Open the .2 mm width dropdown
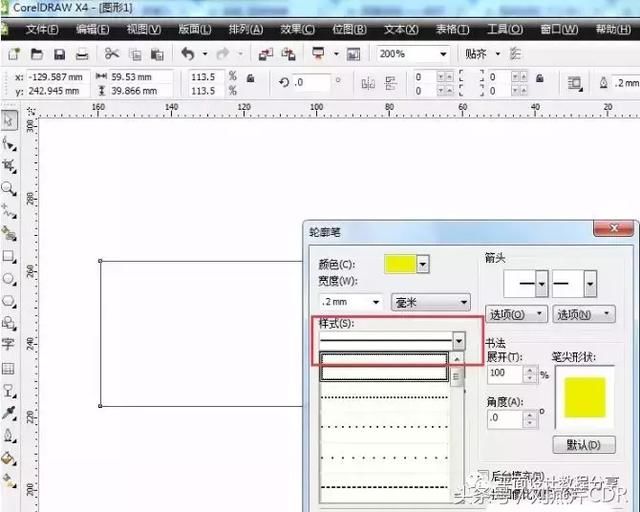 pyautogui.click(x=376, y=303)
